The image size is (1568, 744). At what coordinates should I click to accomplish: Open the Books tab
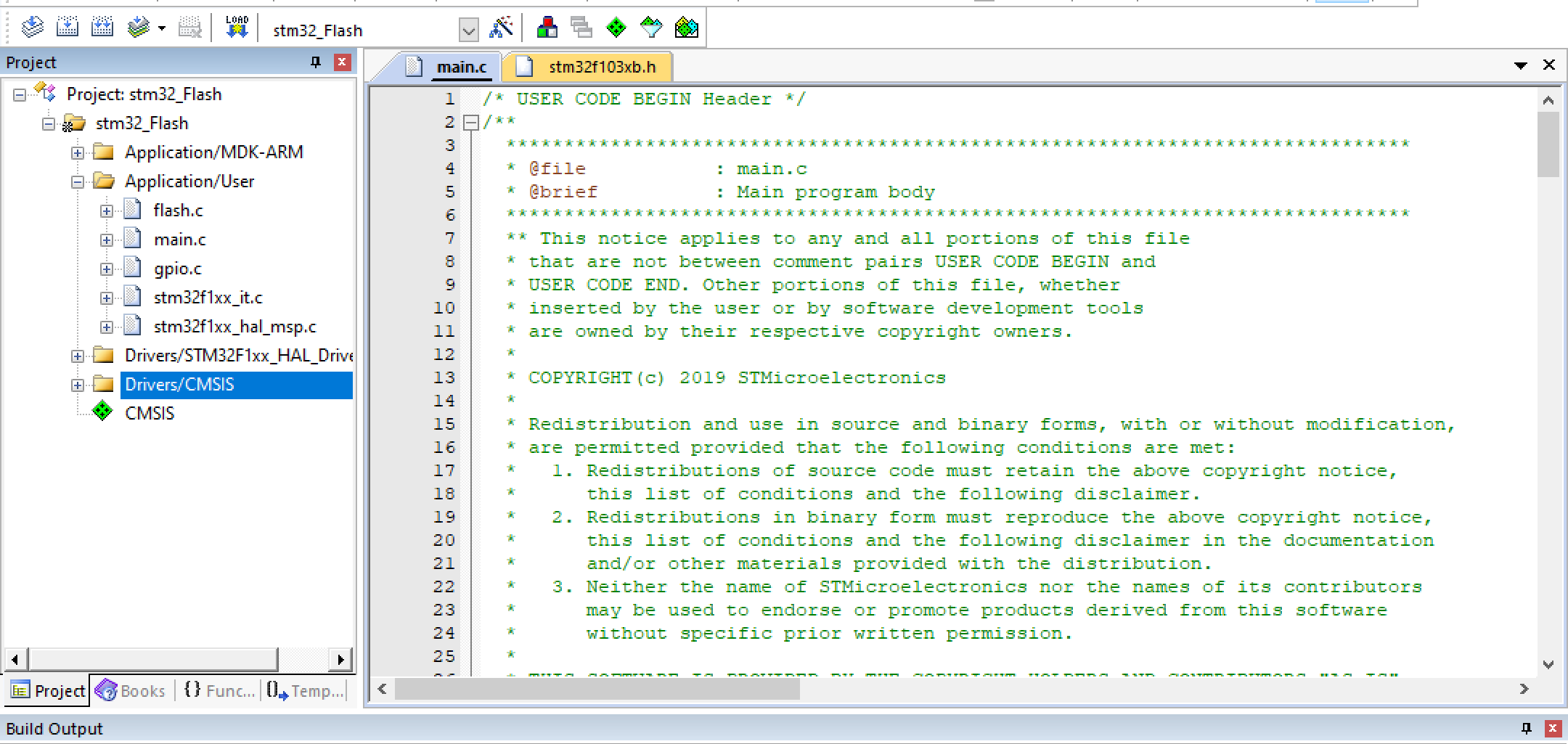pos(131,690)
